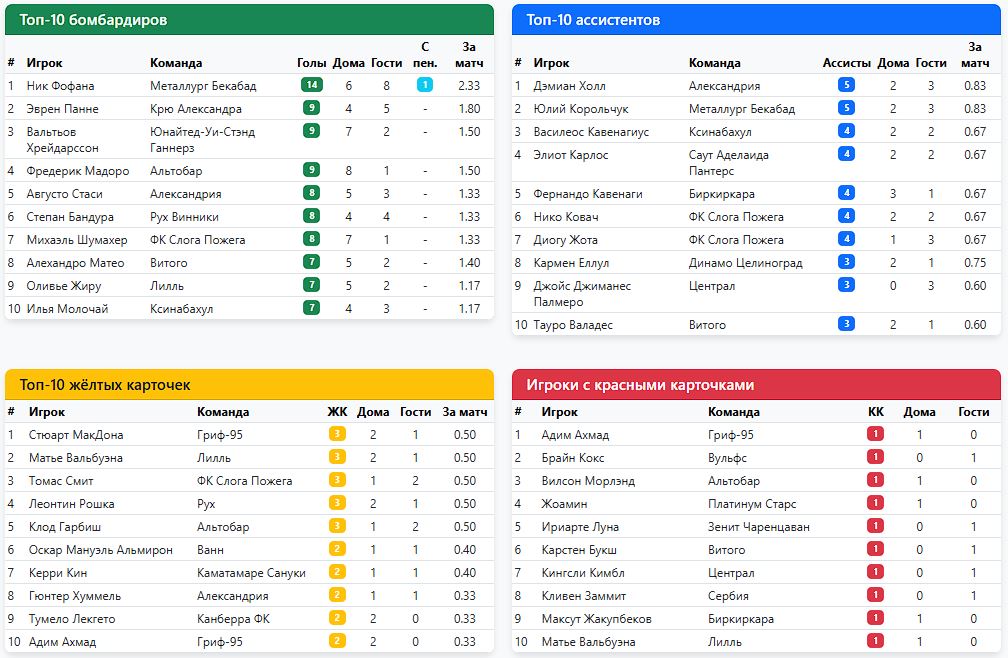Click Ник Фофана's green 14 goals badge
1008x658 pixels.
(x=311, y=86)
